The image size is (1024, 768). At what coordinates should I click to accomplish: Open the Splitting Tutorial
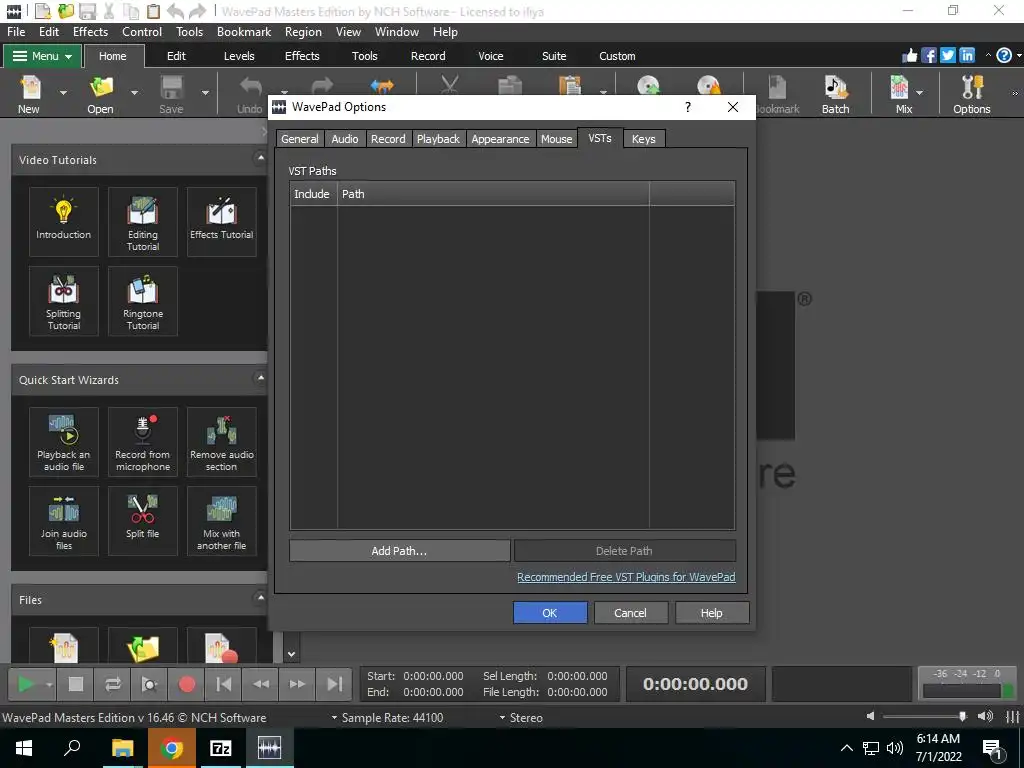coord(63,300)
